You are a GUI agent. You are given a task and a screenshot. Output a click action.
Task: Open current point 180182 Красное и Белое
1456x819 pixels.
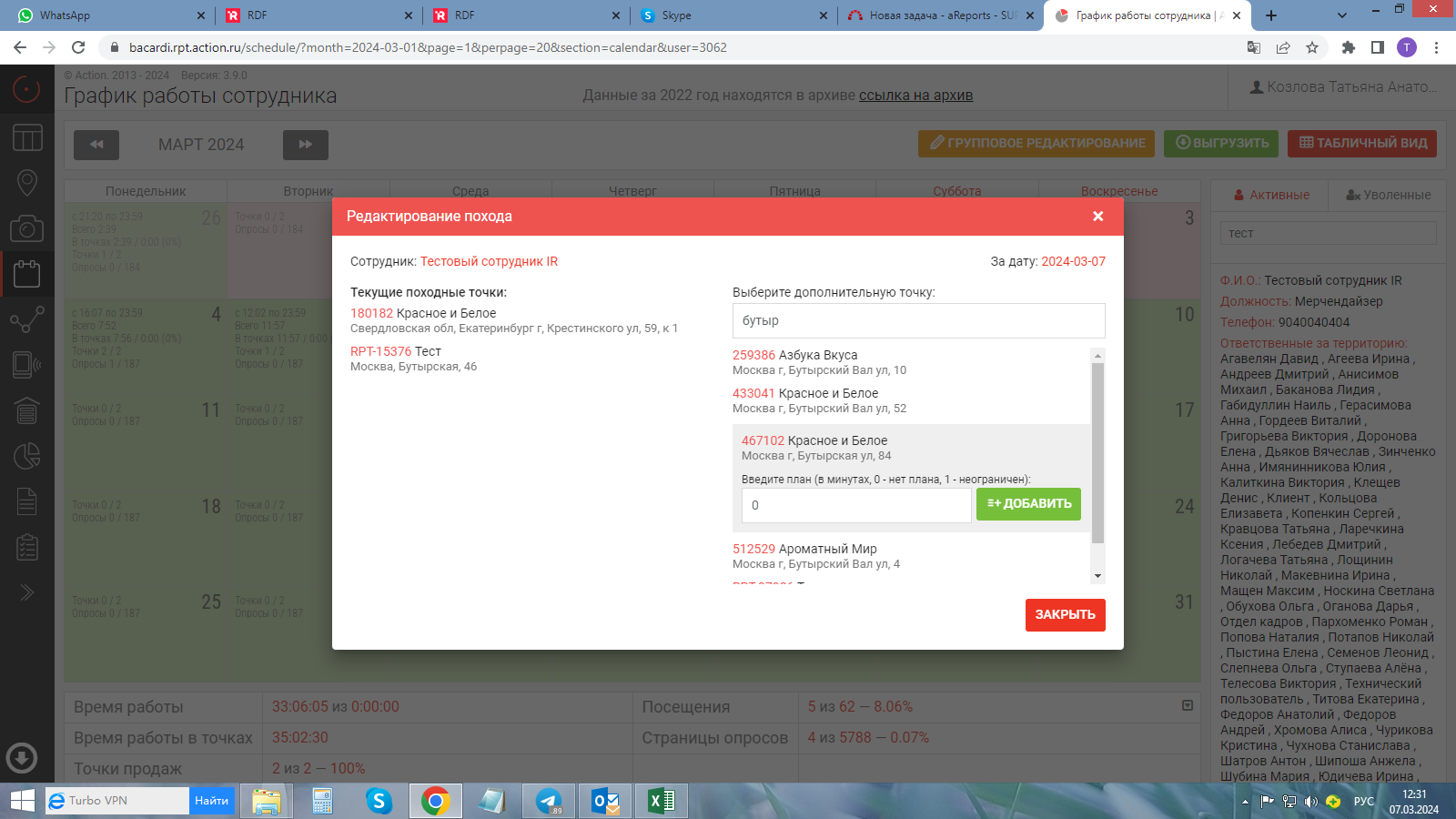coord(423,313)
